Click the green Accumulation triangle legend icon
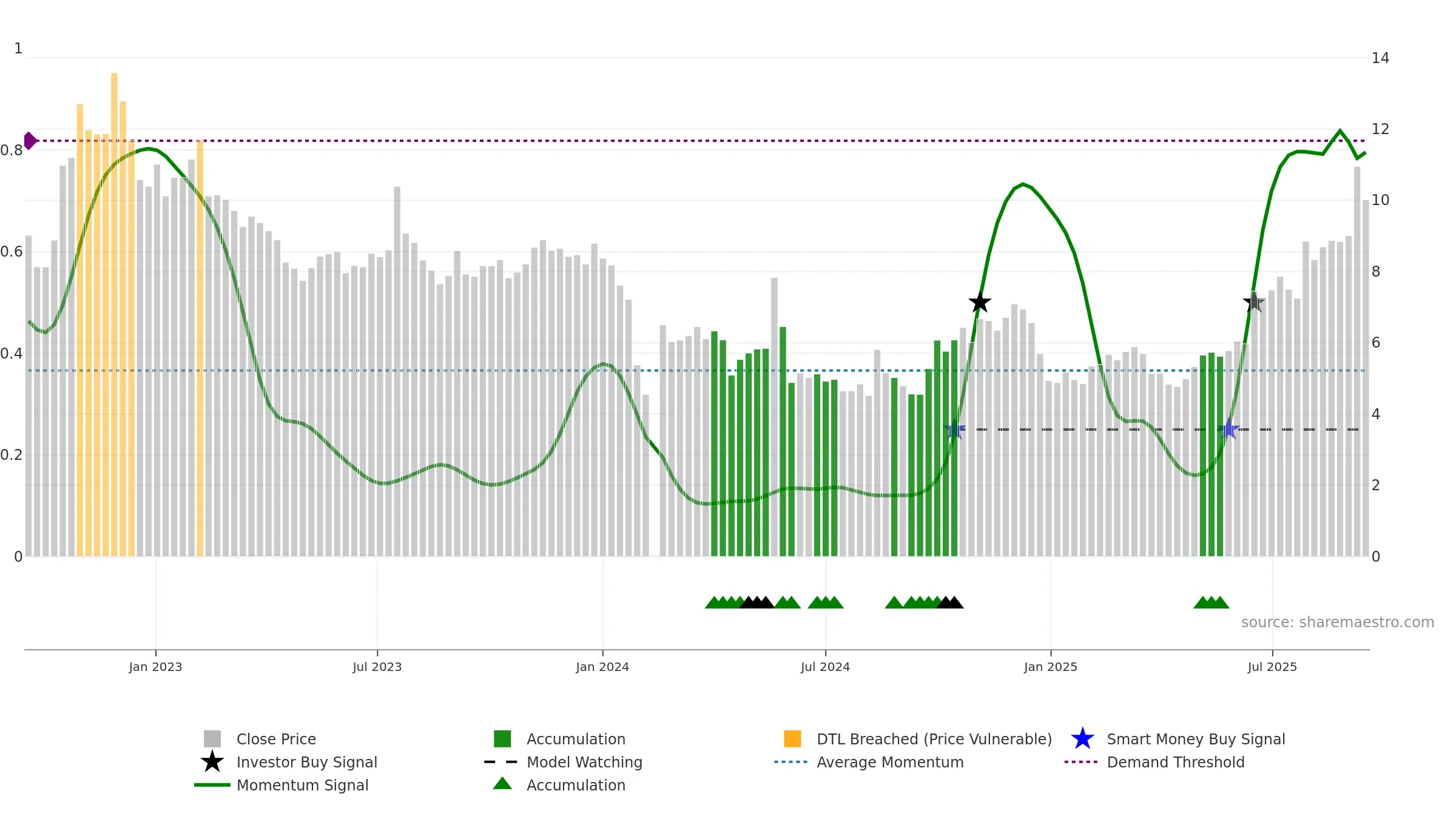This screenshot has width=1456, height=819. click(x=502, y=783)
